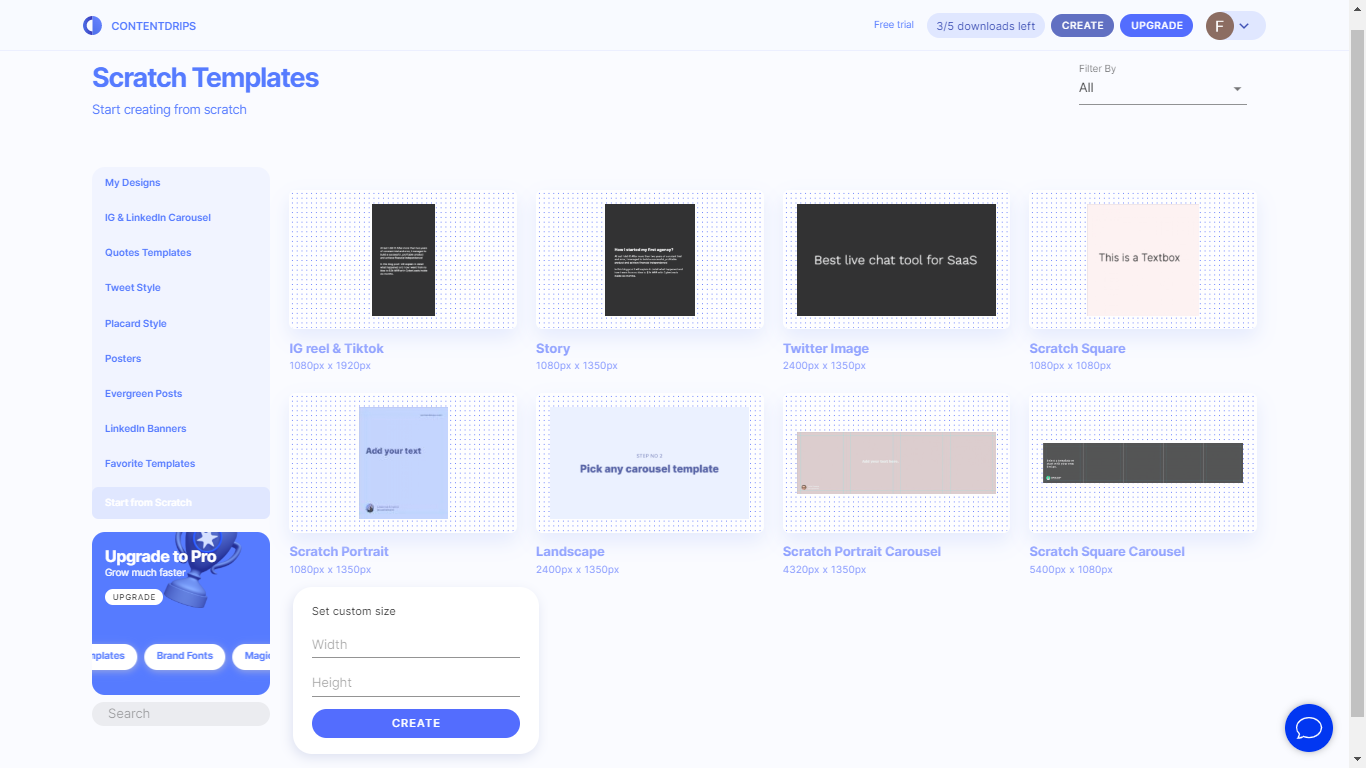Screen dimensions: 1366x768
Task: Click the UPGRADE button in header
Action: click(1156, 26)
